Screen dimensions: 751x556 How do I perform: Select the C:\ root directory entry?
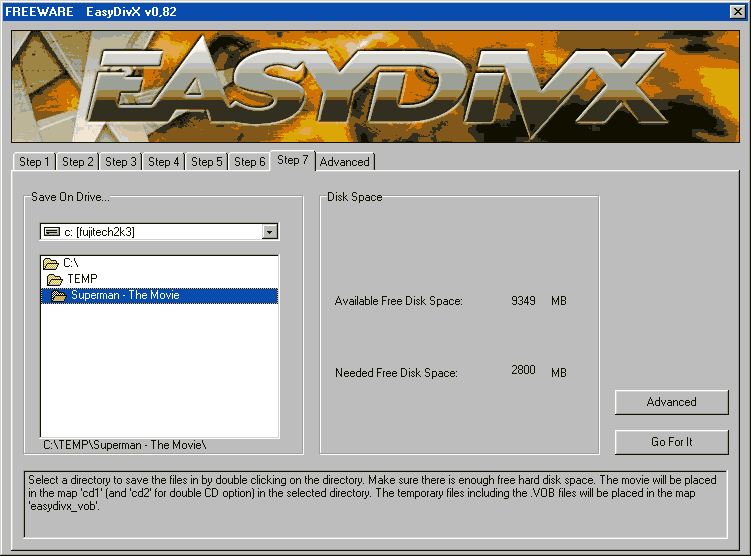tap(71, 263)
